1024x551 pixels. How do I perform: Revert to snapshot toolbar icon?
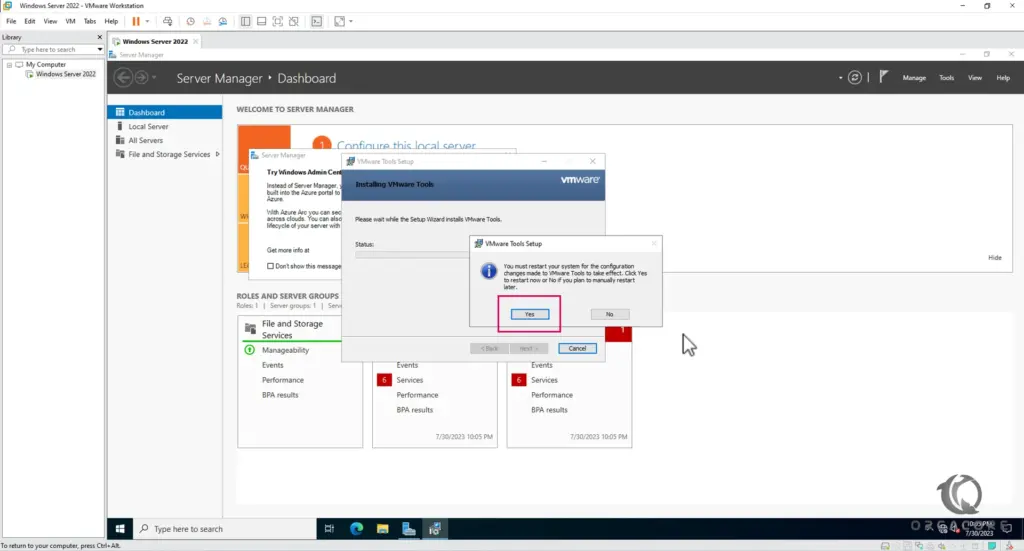point(206,22)
